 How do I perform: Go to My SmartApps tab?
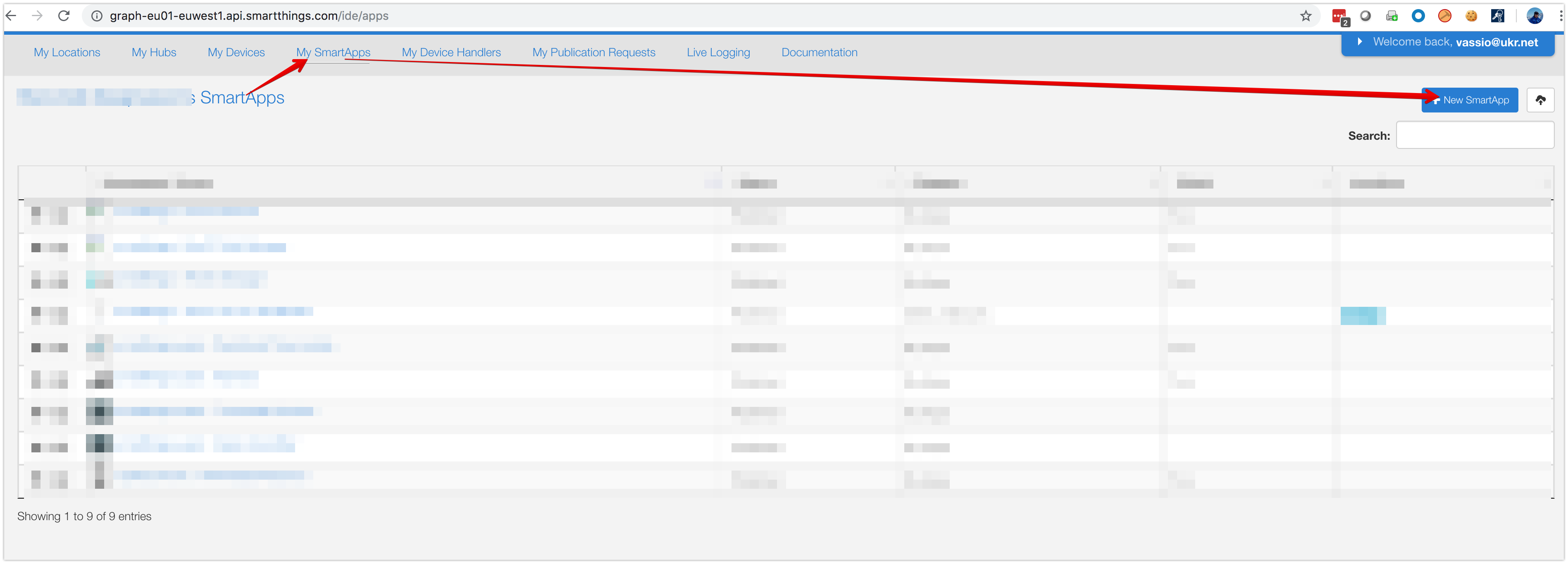tap(333, 53)
